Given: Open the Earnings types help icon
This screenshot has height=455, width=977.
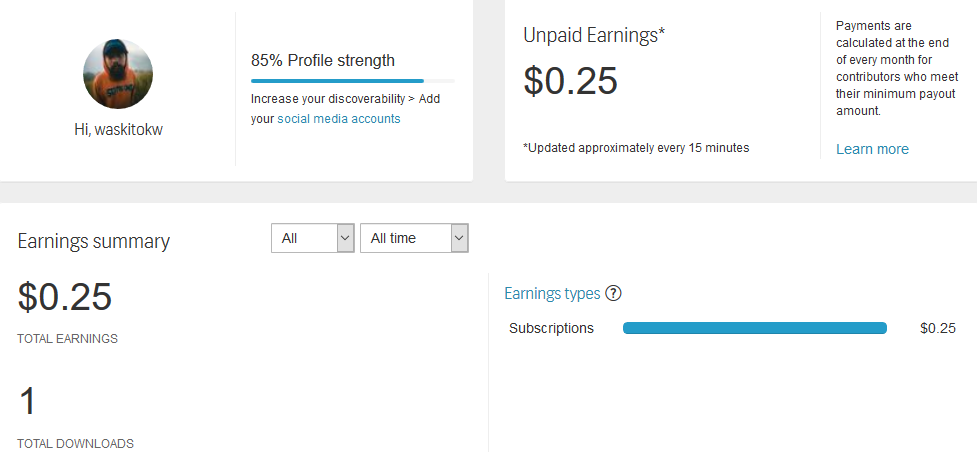Looking at the screenshot, I should click(x=613, y=293).
